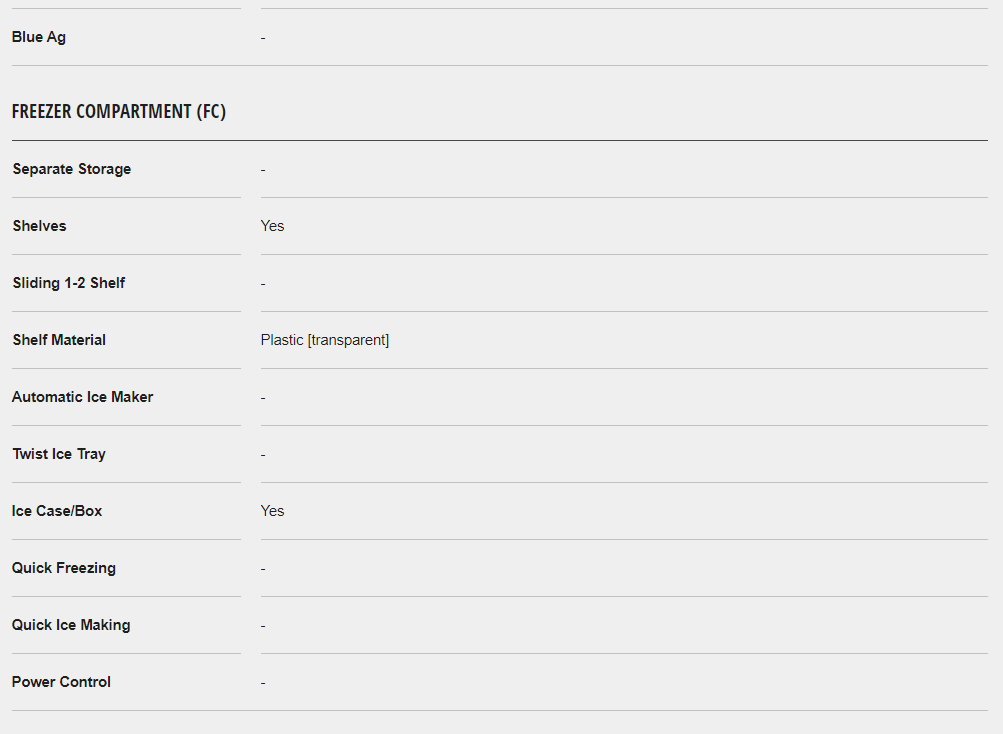Image resolution: width=1003 pixels, height=734 pixels.
Task: Click the dash value for Quick Freezing
Action: pos(263,569)
